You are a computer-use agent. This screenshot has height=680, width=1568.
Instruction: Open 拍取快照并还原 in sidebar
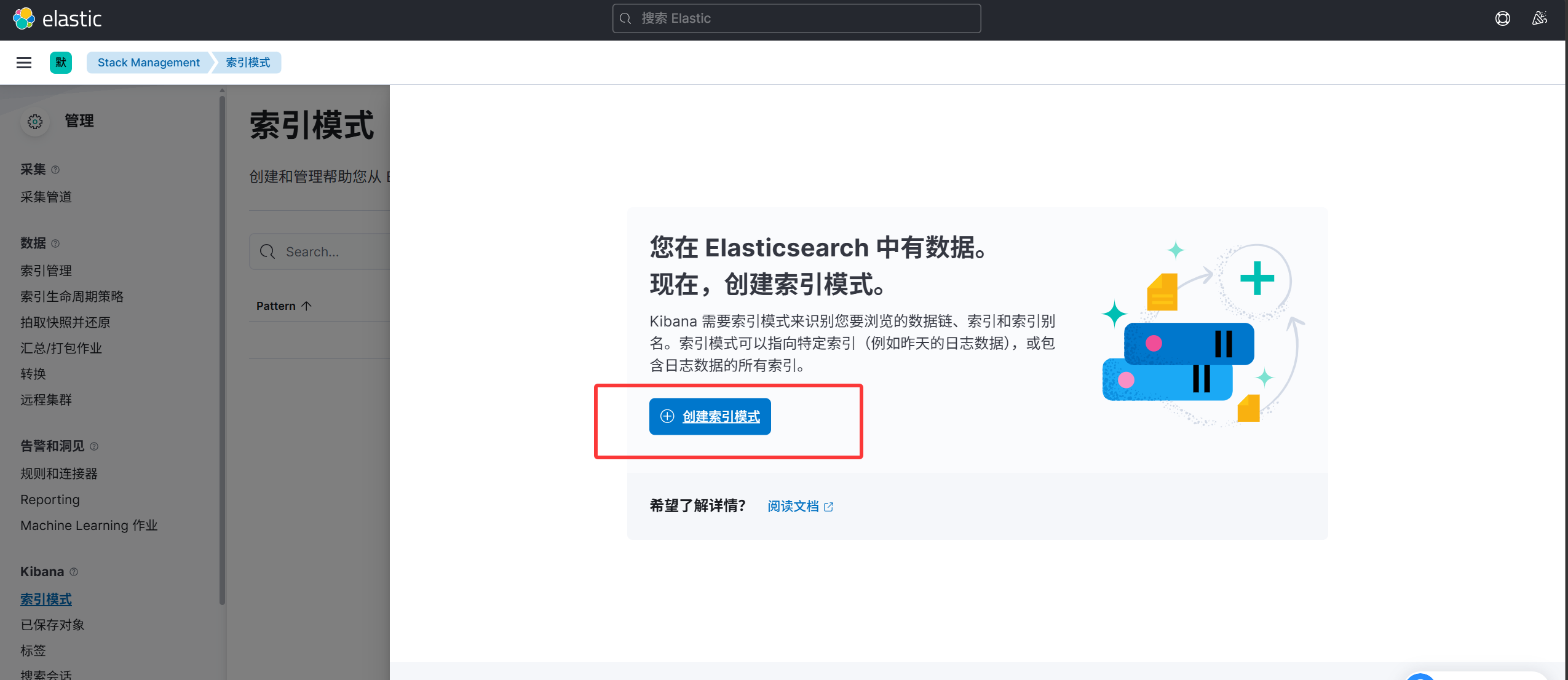(65, 323)
